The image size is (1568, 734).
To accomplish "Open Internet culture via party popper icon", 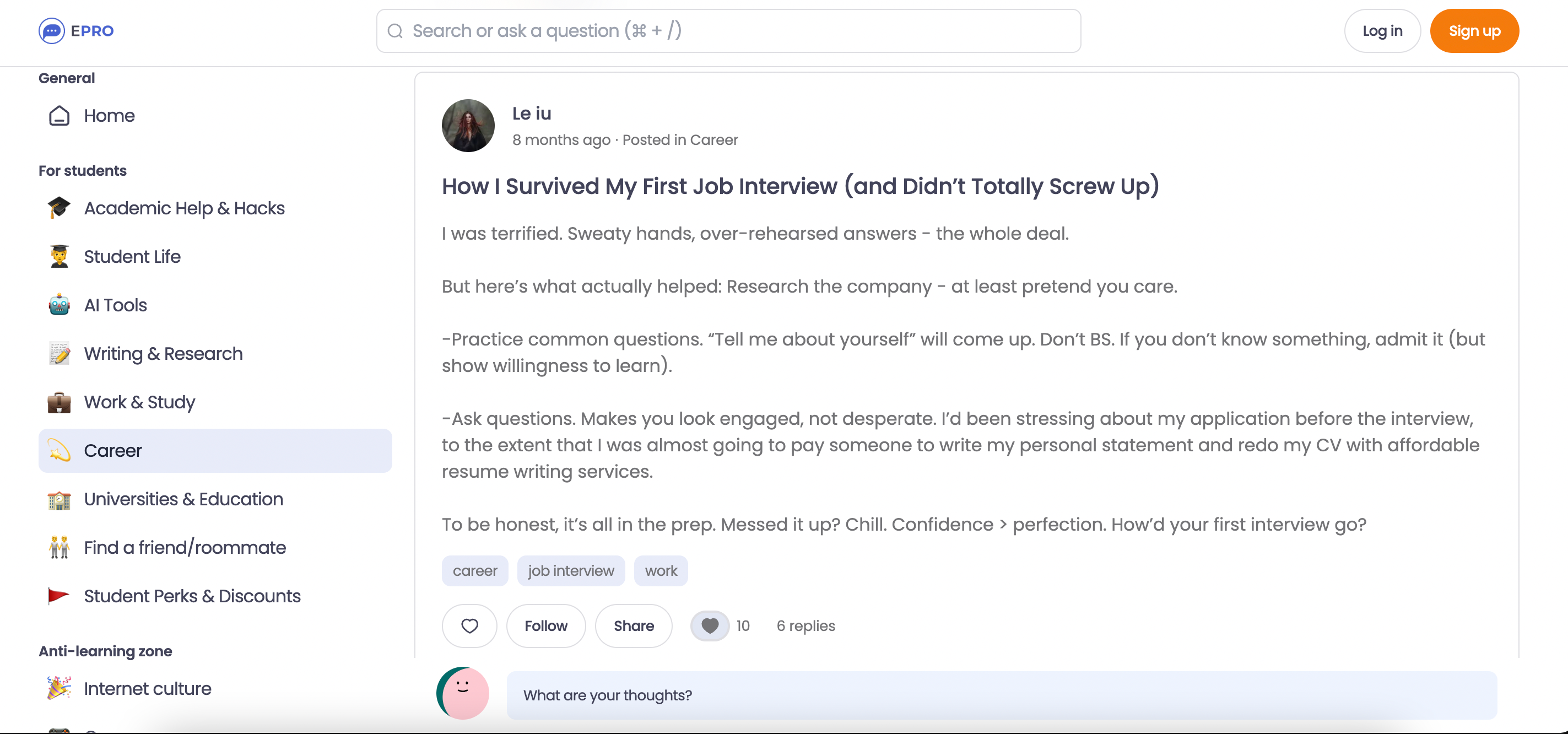I will tap(59, 688).
